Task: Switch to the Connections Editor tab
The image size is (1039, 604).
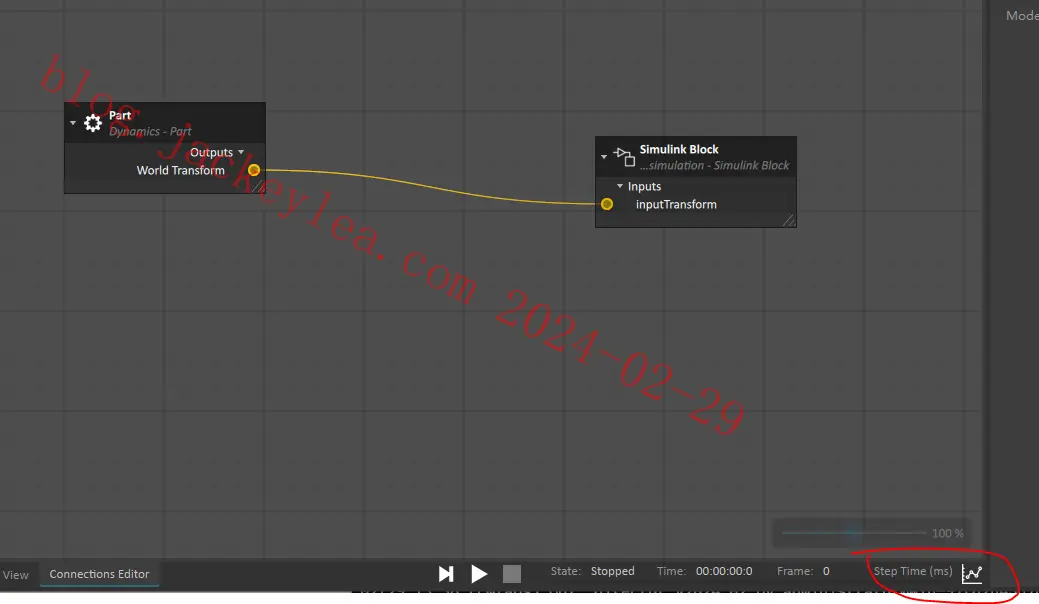Action: [x=99, y=574]
